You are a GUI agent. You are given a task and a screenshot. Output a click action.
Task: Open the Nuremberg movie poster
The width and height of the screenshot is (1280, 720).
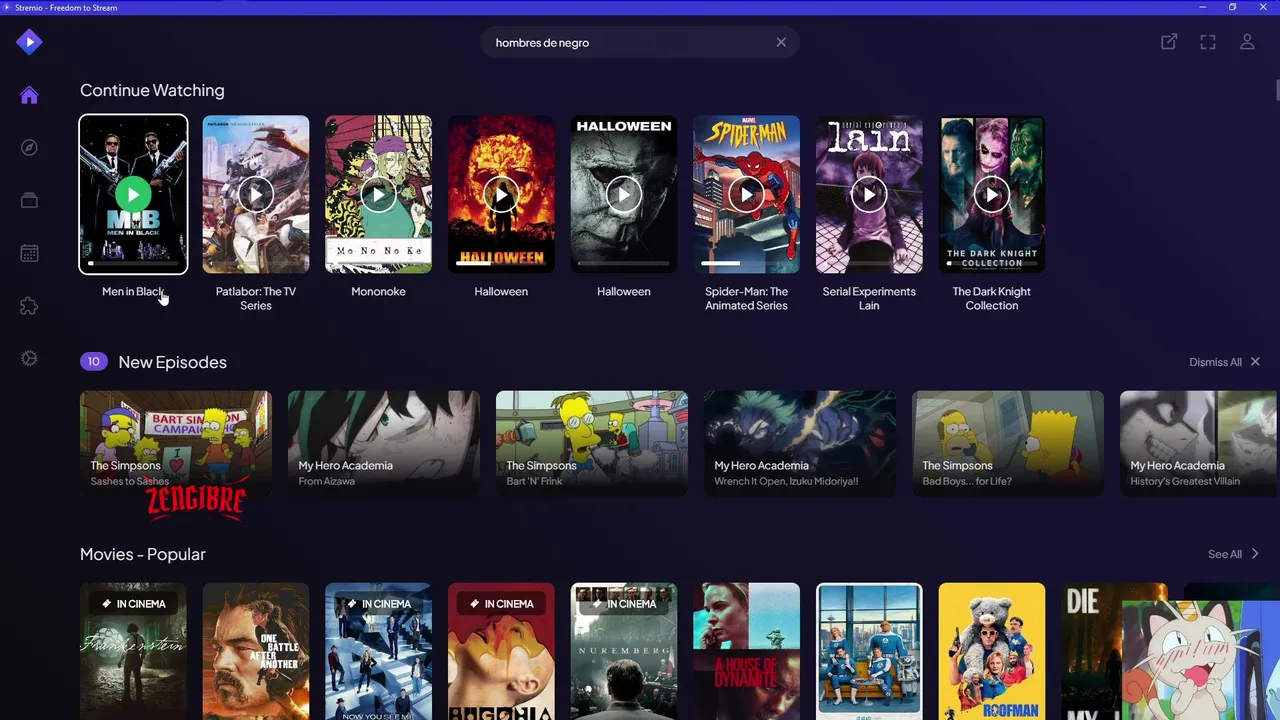(624, 651)
